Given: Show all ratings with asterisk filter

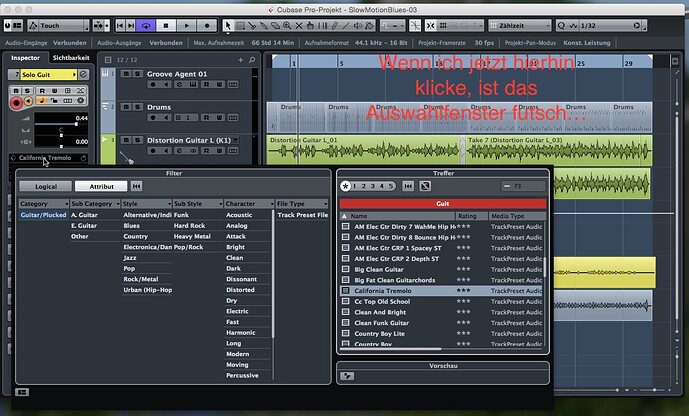Looking at the screenshot, I should click(345, 186).
